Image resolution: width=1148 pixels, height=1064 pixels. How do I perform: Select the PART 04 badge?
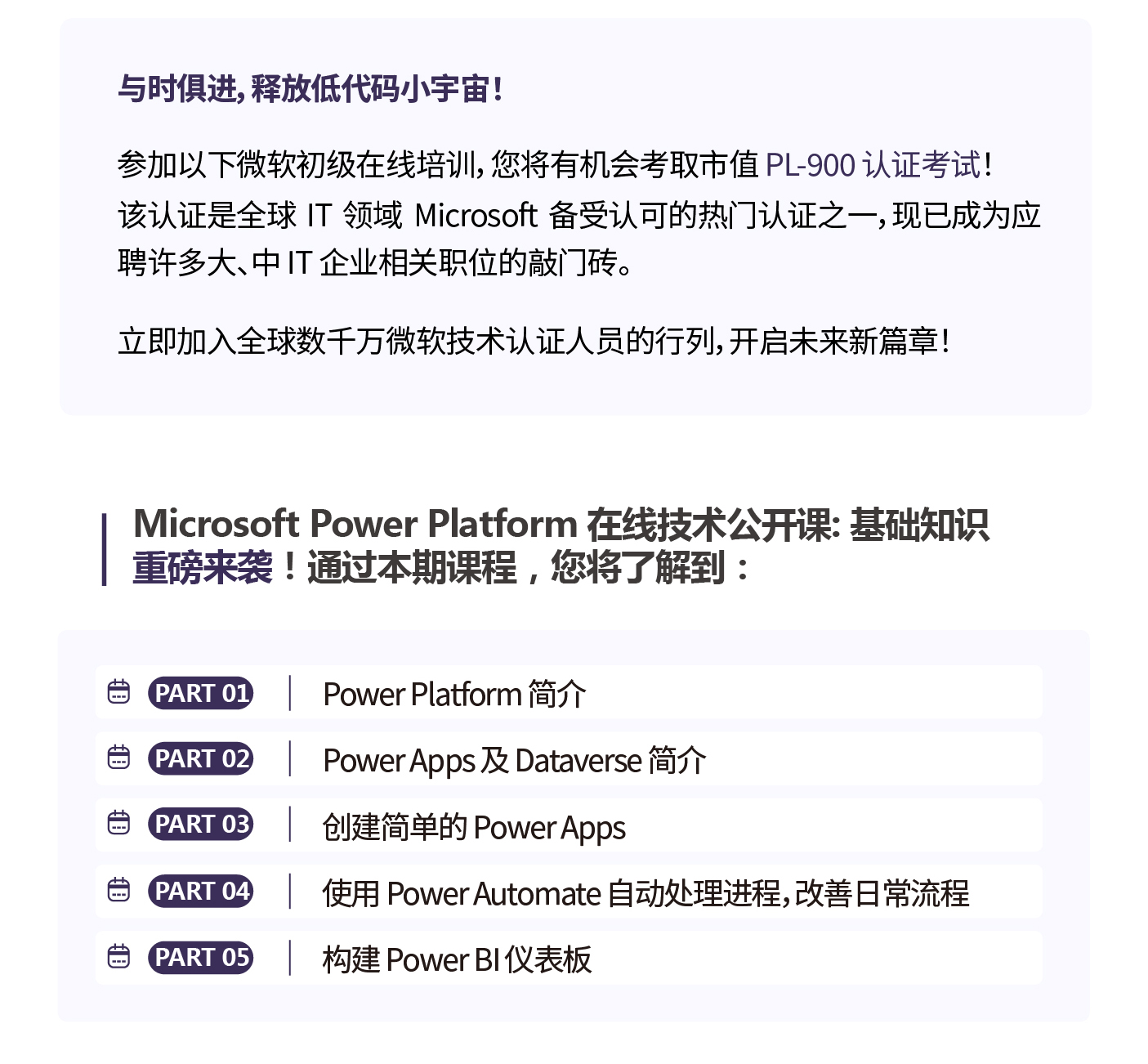[x=200, y=891]
